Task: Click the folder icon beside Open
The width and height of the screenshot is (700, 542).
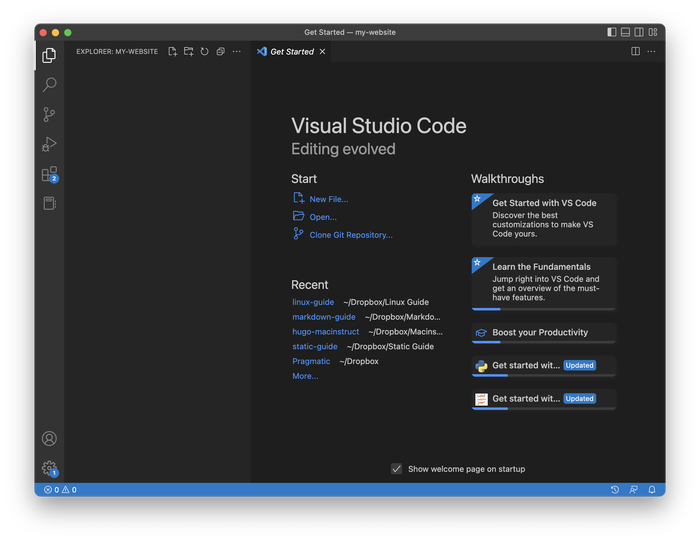Action: point(299,216)
